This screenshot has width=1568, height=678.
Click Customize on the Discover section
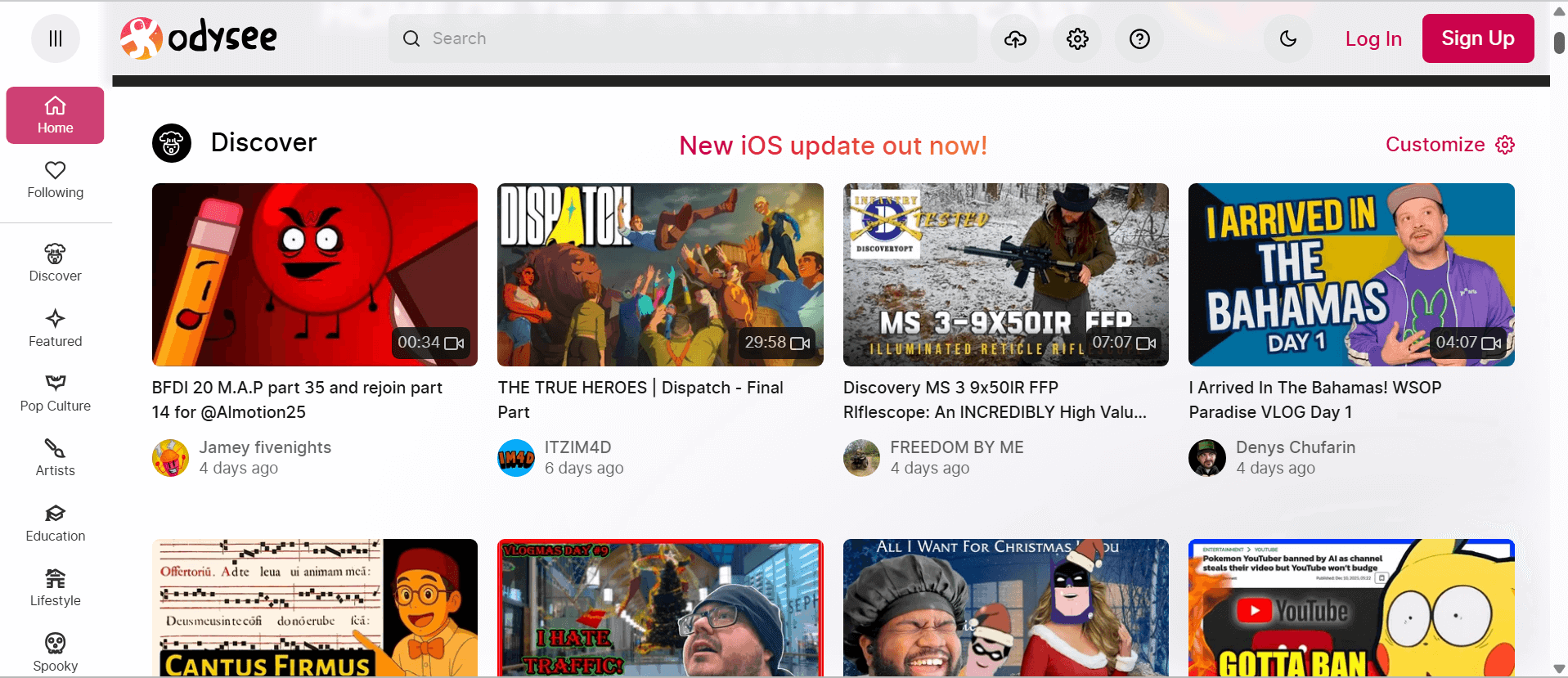point(1449,145)
